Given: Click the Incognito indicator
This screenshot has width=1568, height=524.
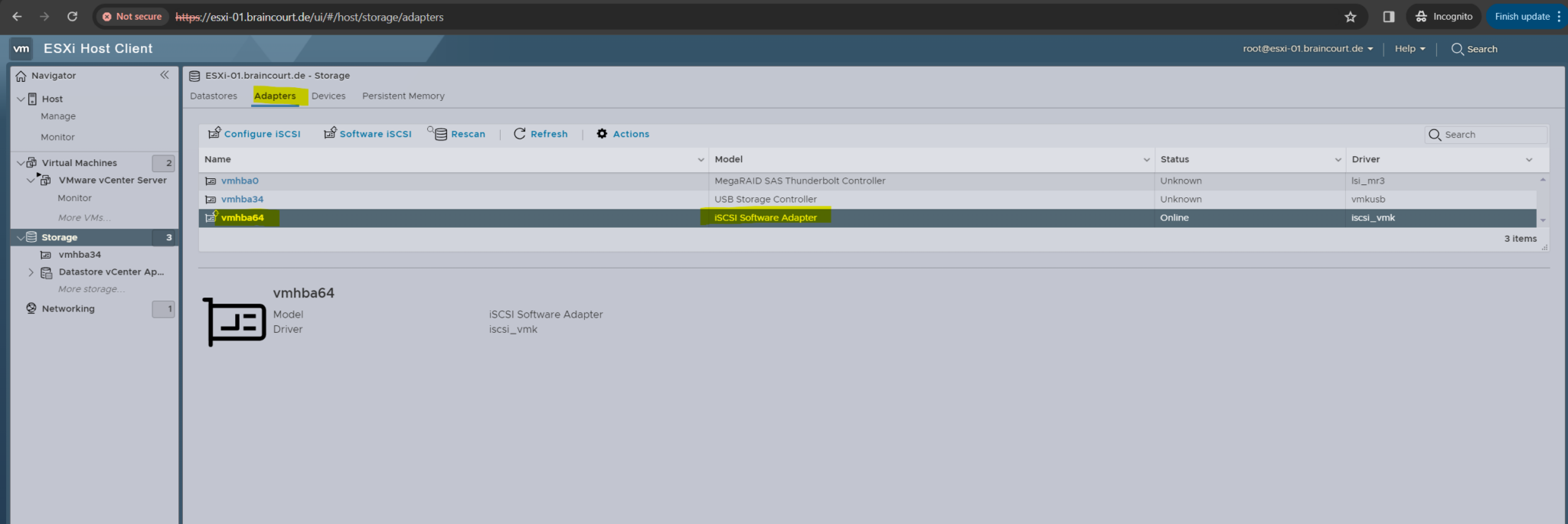Looking at the screenshot, I should tap(1444, 16).
